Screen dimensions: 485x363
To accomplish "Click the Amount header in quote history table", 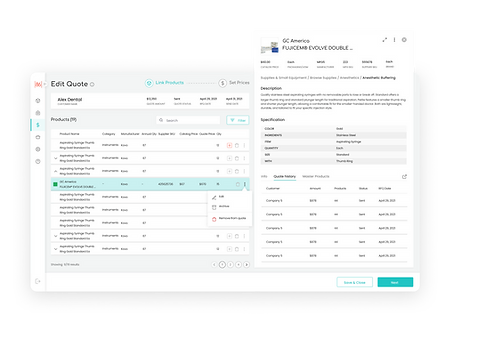I will [x=315, y=189].
